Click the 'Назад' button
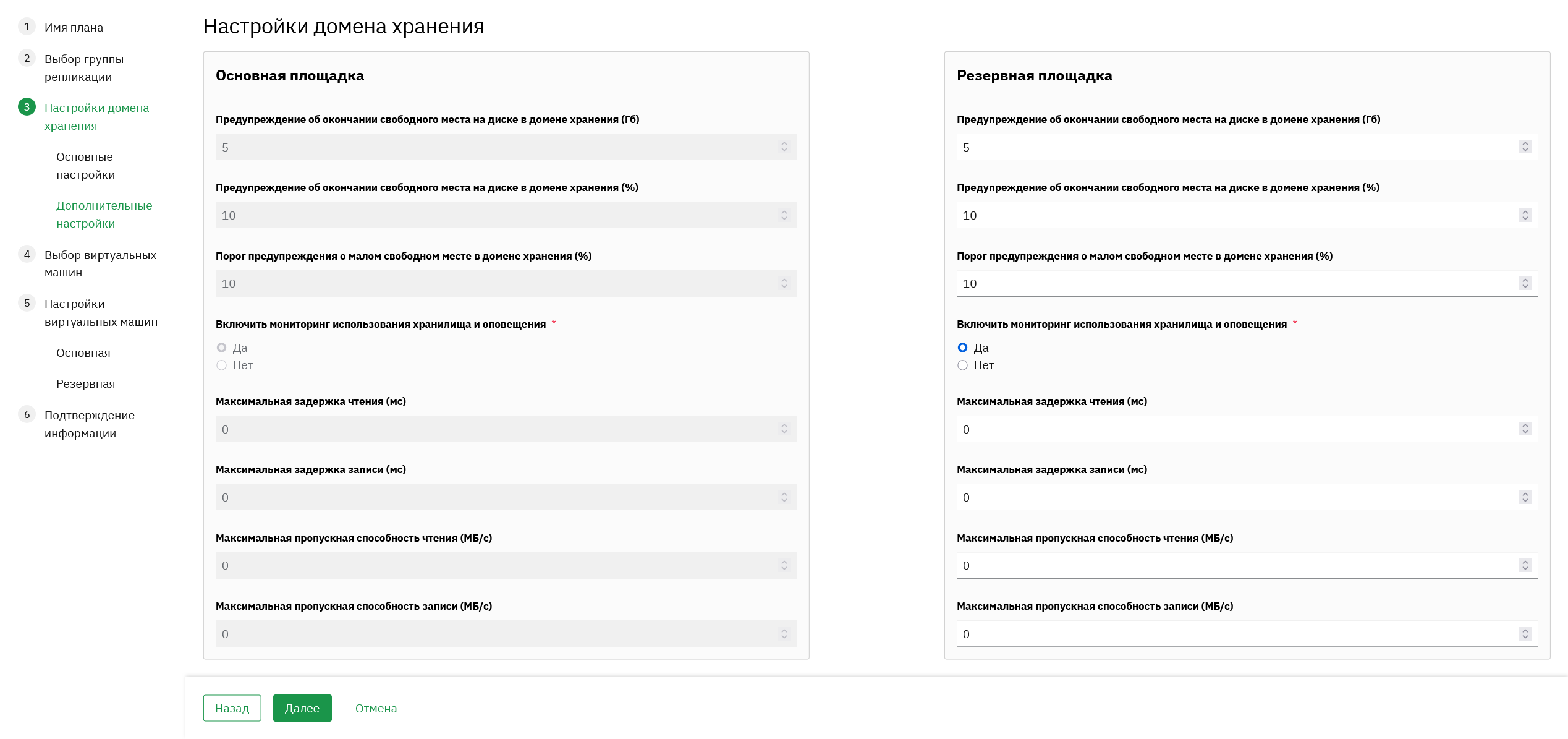Image resolution: width=1568 pixels, height=739 pixels. 232,708
